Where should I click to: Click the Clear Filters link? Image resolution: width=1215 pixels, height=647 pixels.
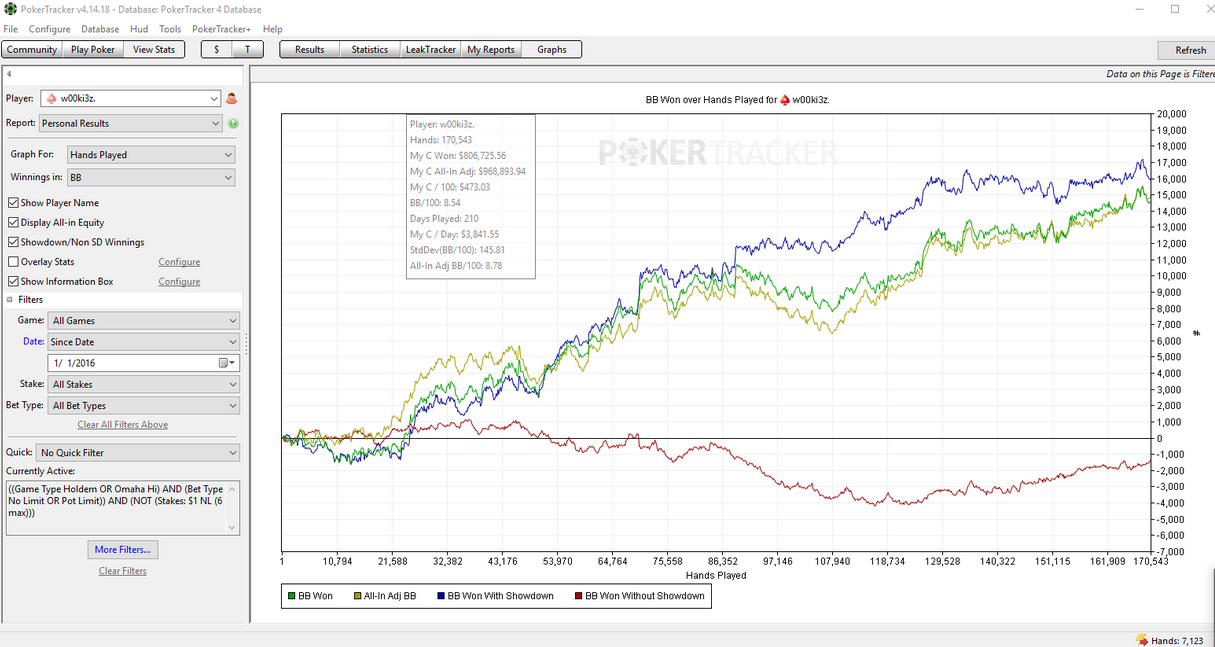point(123,571)
